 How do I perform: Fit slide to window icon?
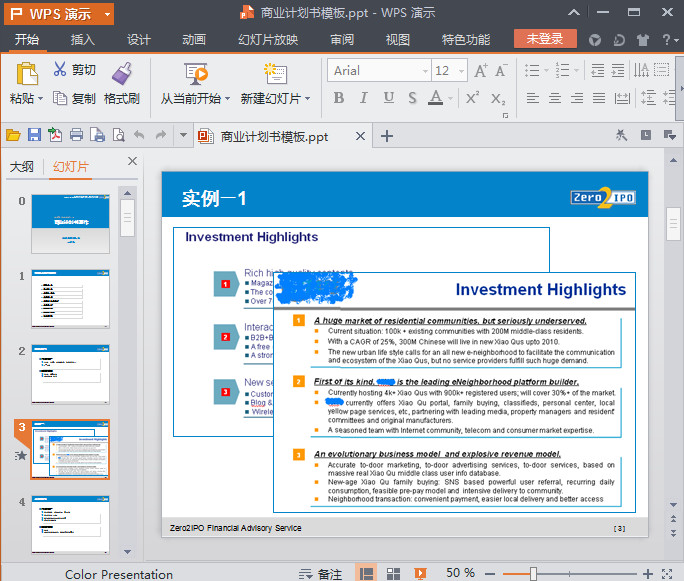point(667,574)
